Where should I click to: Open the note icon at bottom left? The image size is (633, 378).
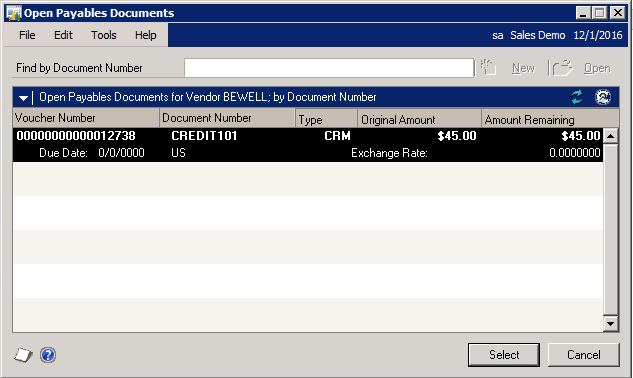[23, 355]
